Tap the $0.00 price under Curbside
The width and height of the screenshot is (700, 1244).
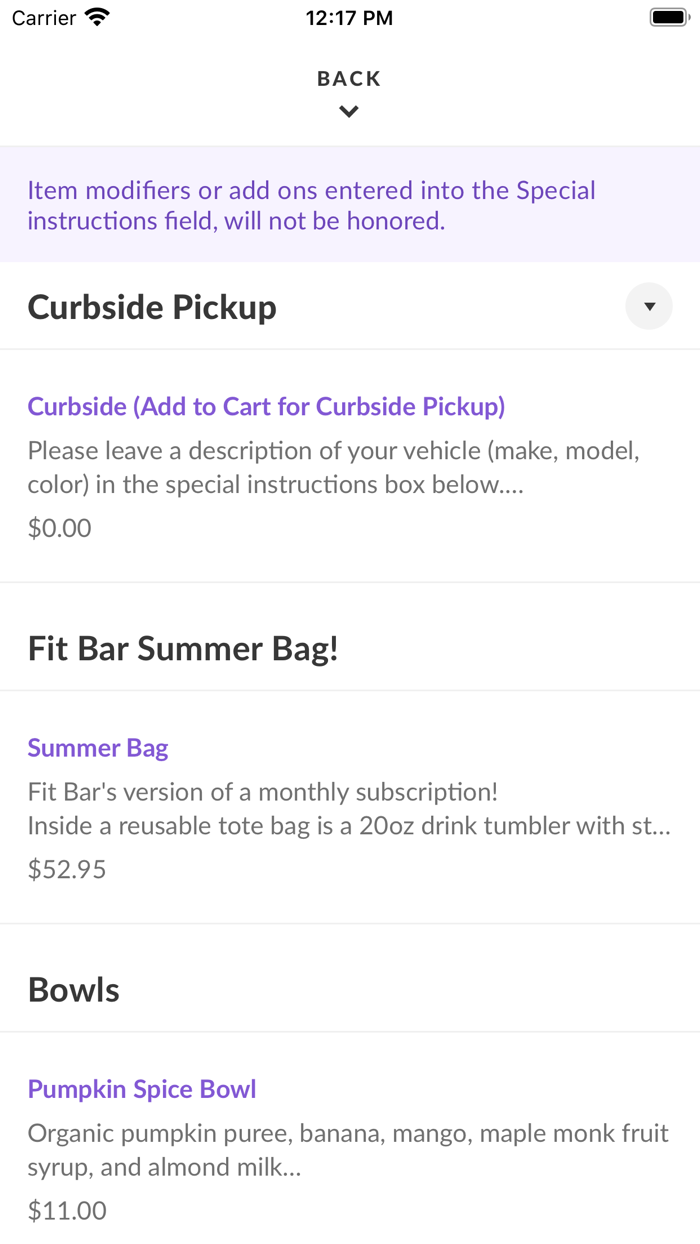[59, 527]
